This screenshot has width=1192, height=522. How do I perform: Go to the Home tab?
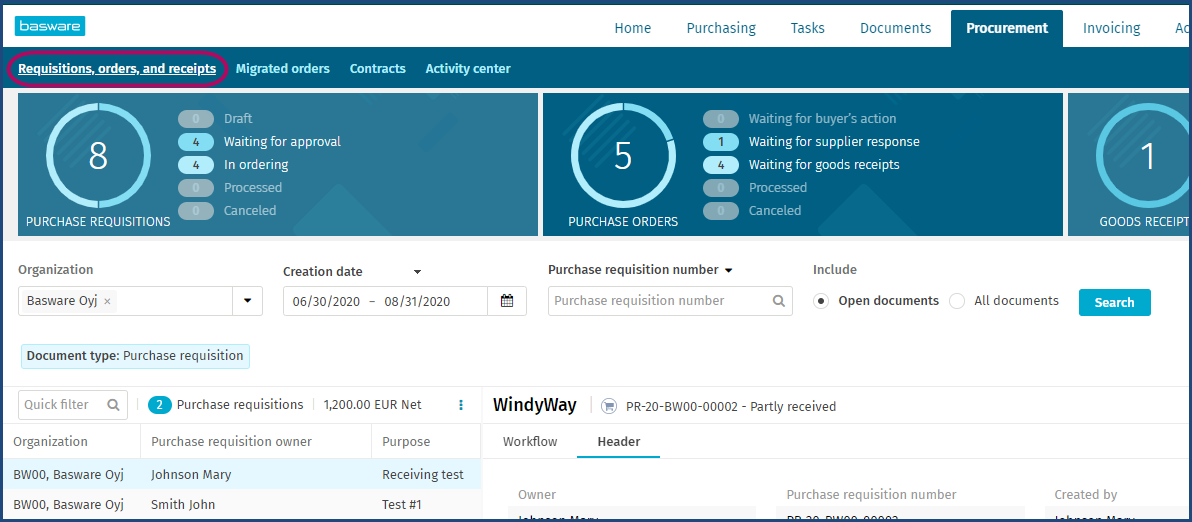(x=632, y=28)
